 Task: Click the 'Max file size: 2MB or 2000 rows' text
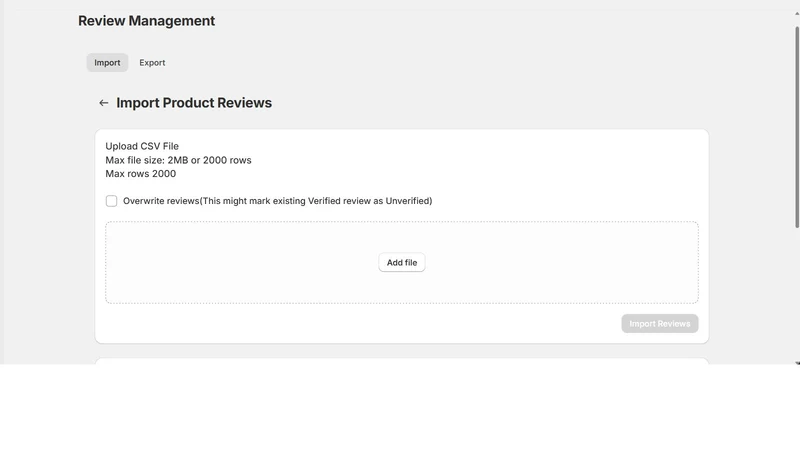tap(178, 160)
